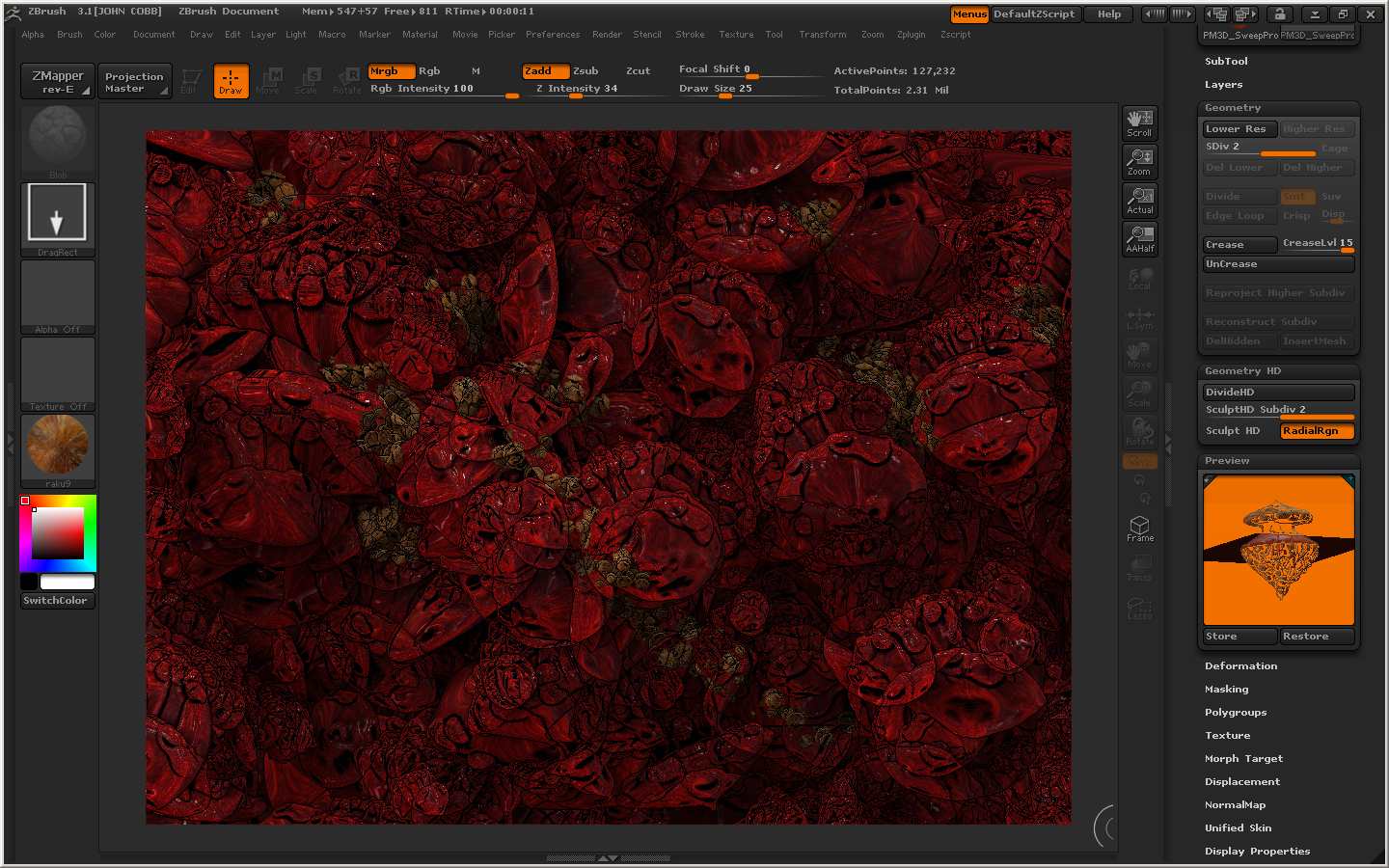Image resolution: width=1389 pixels, height=868 pixels.
Task: Expand the Display Properties section
Action: coord(1257,852)
